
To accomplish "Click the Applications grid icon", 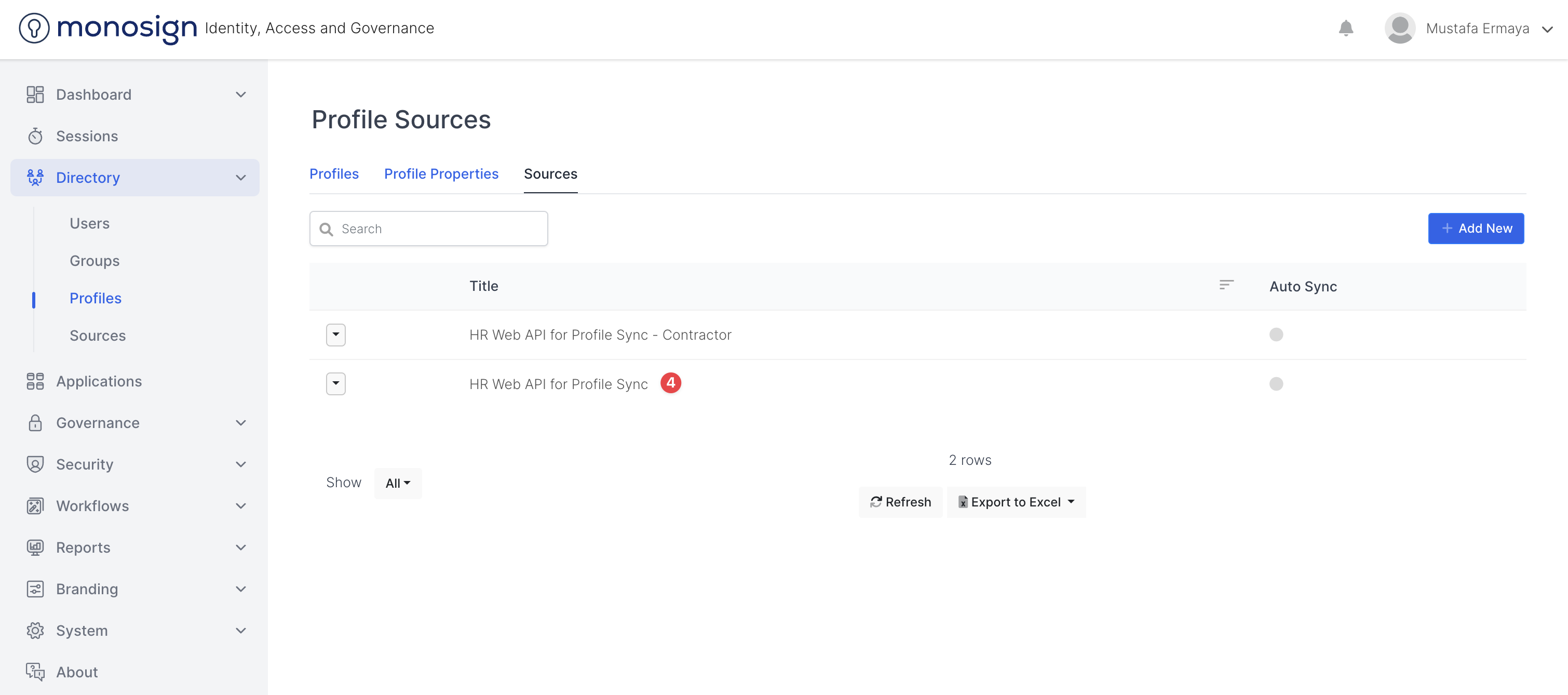I will tap(35, 381).
